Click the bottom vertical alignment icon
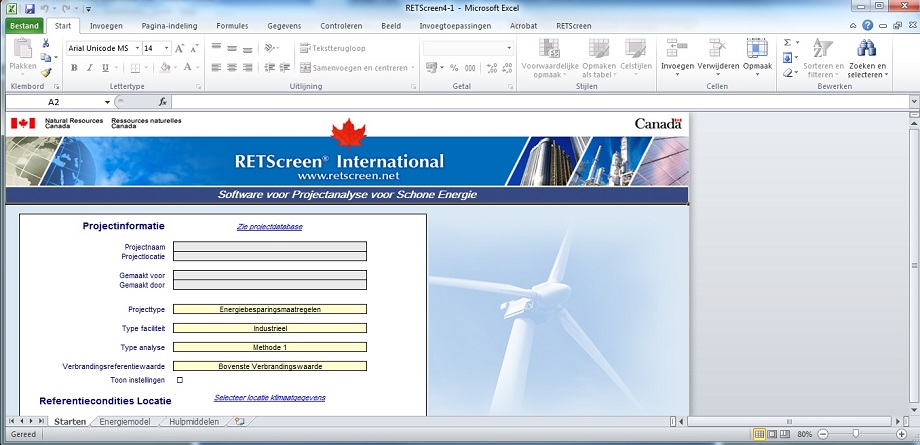This screenshot has width=920, height=445. point(248,48)
